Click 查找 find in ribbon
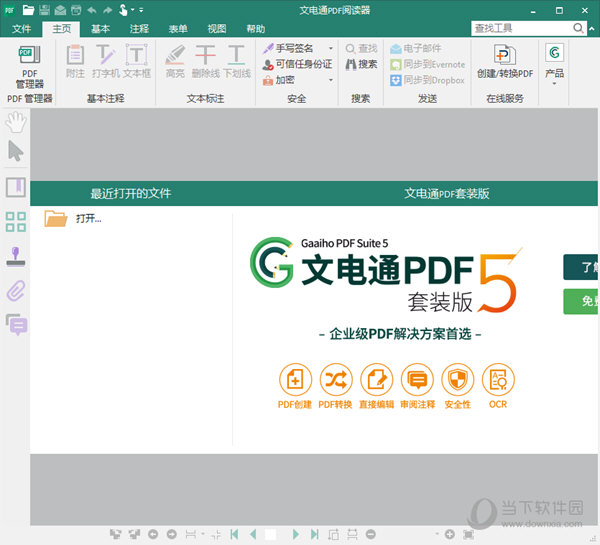The width and height of the screenshot is (600, 545). pos(361,49)
